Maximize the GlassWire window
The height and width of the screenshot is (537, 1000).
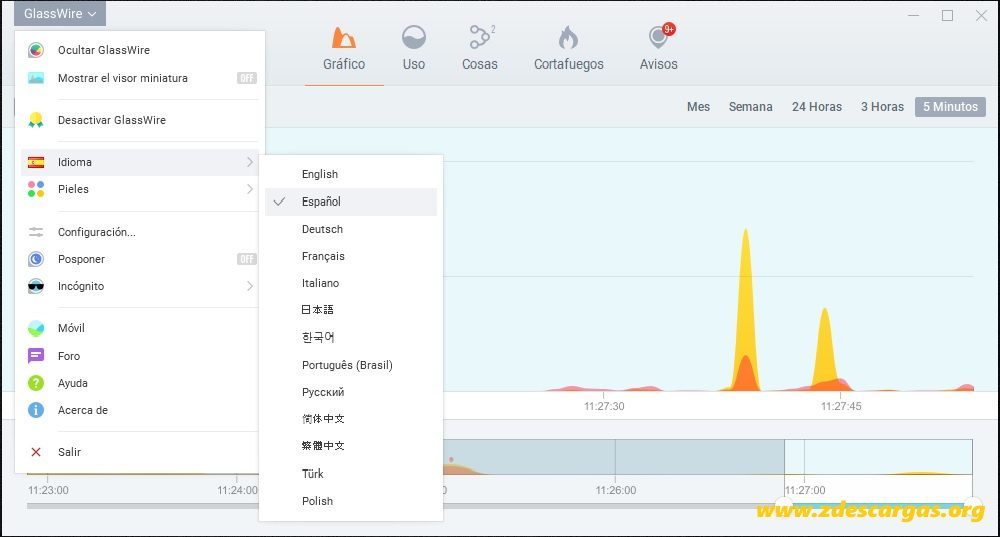948,15
